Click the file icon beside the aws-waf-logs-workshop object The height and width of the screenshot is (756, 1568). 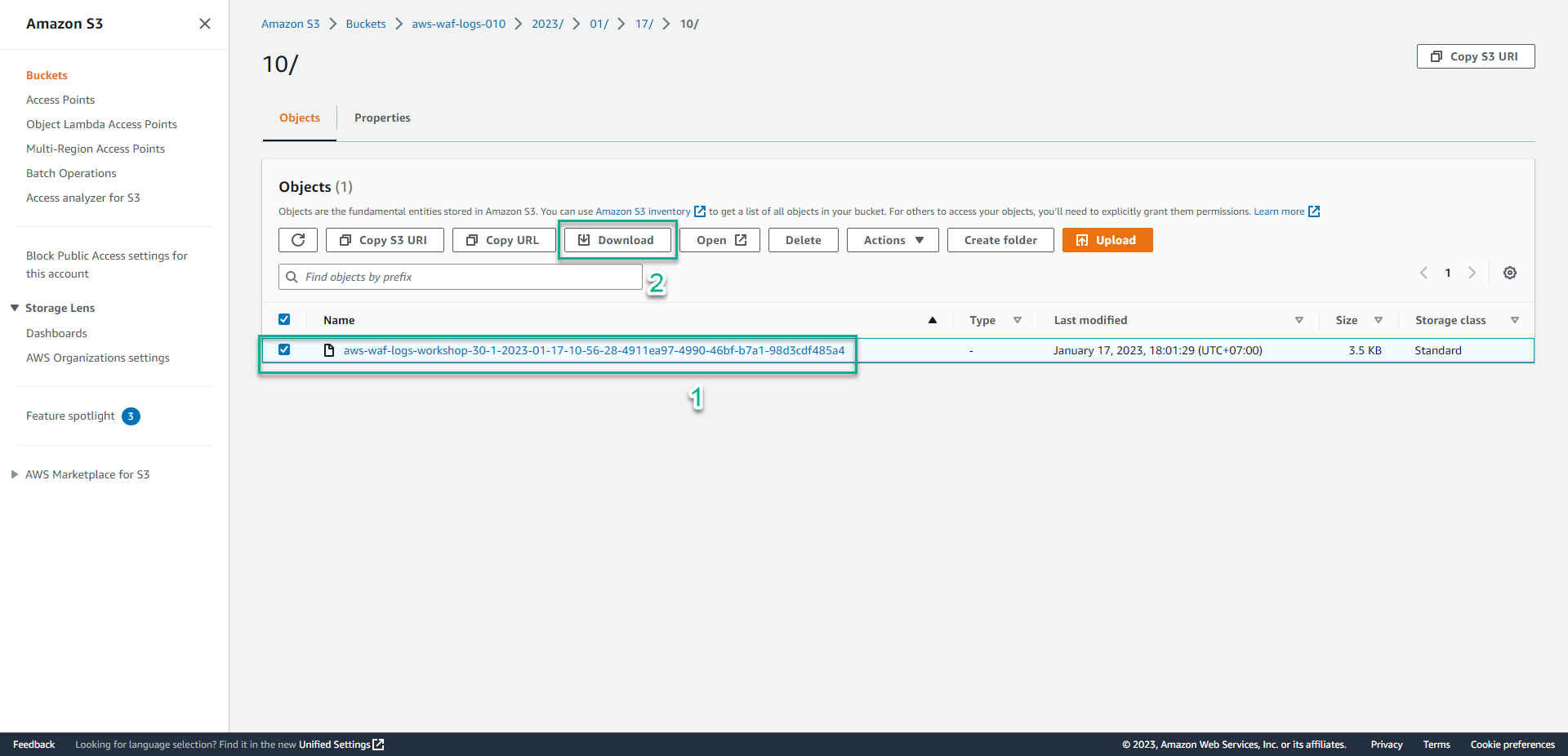[x=329, y=350]
